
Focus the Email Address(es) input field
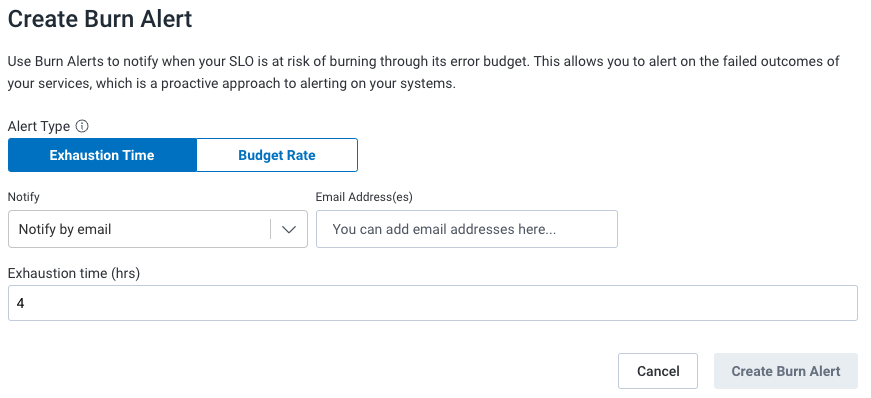click(x=467, y=229)
